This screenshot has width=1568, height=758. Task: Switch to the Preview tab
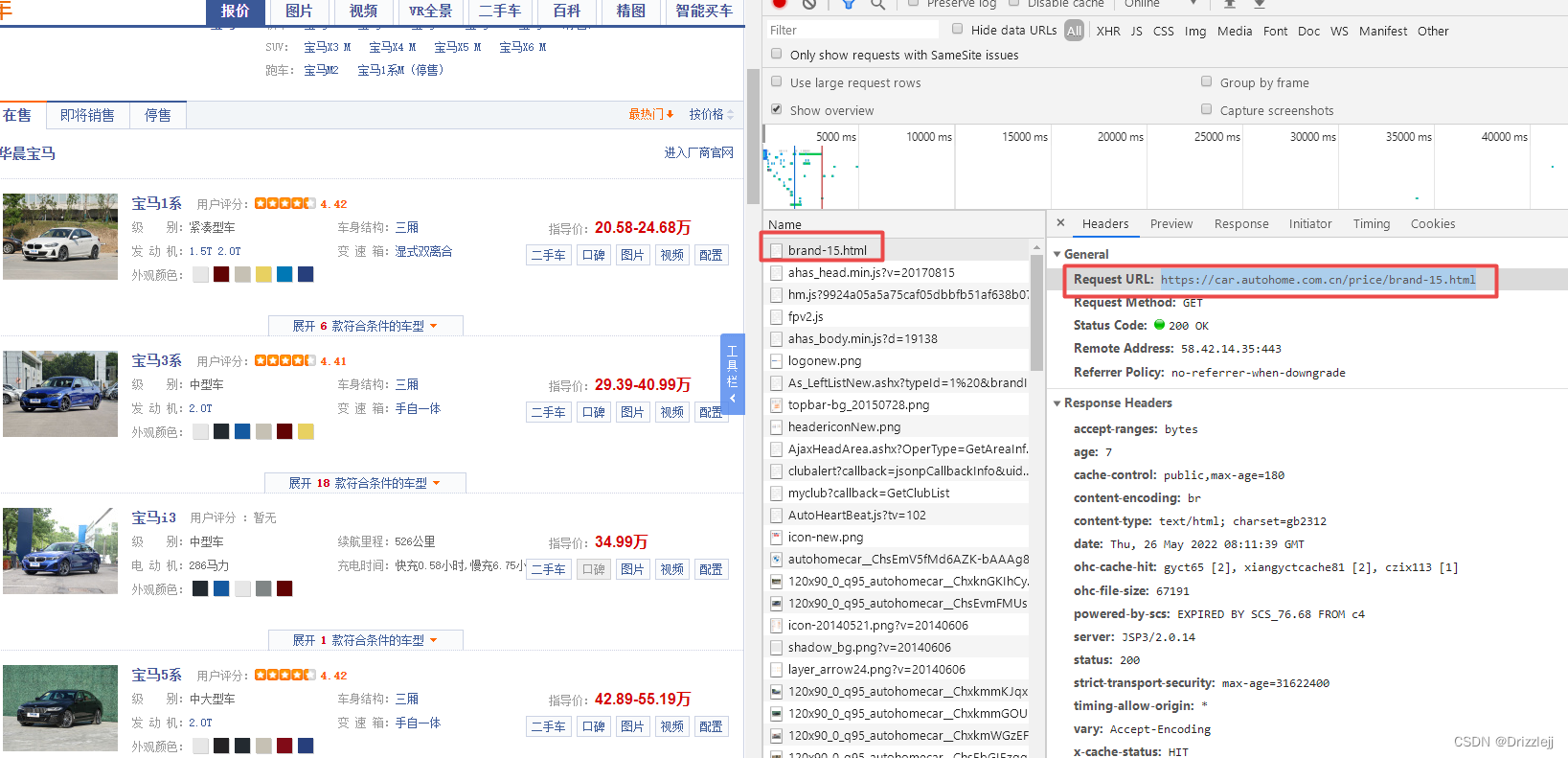tap(1171, 223)
